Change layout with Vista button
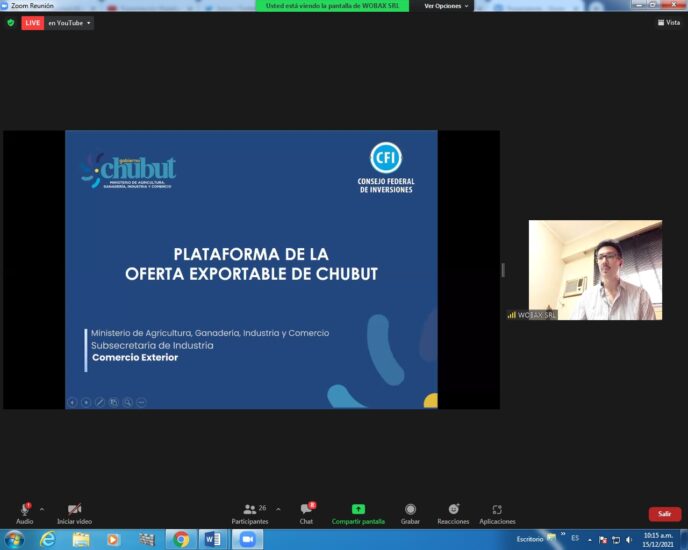This screenshot has width=688, height=550. 668,22
